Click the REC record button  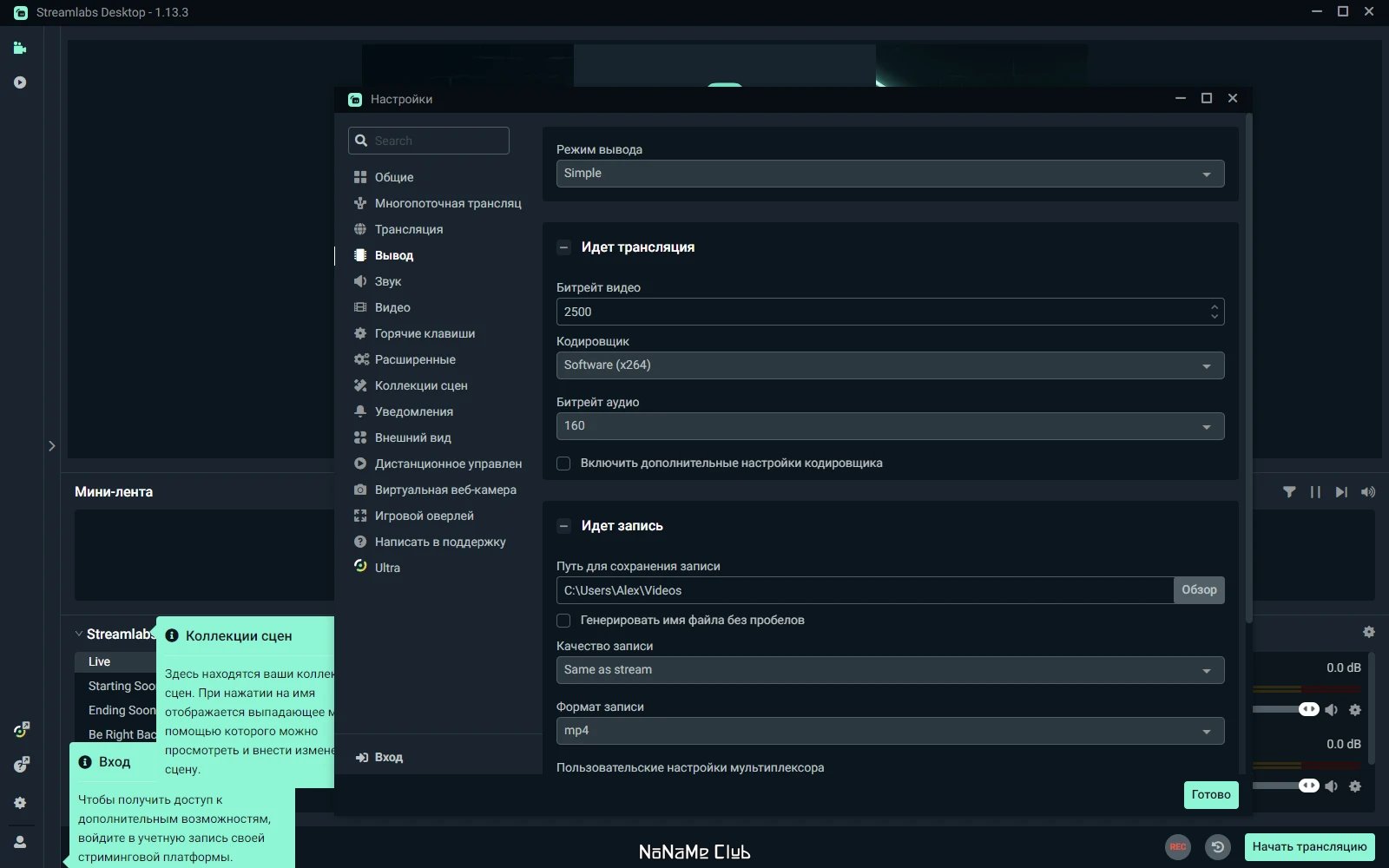[1177, 847]
